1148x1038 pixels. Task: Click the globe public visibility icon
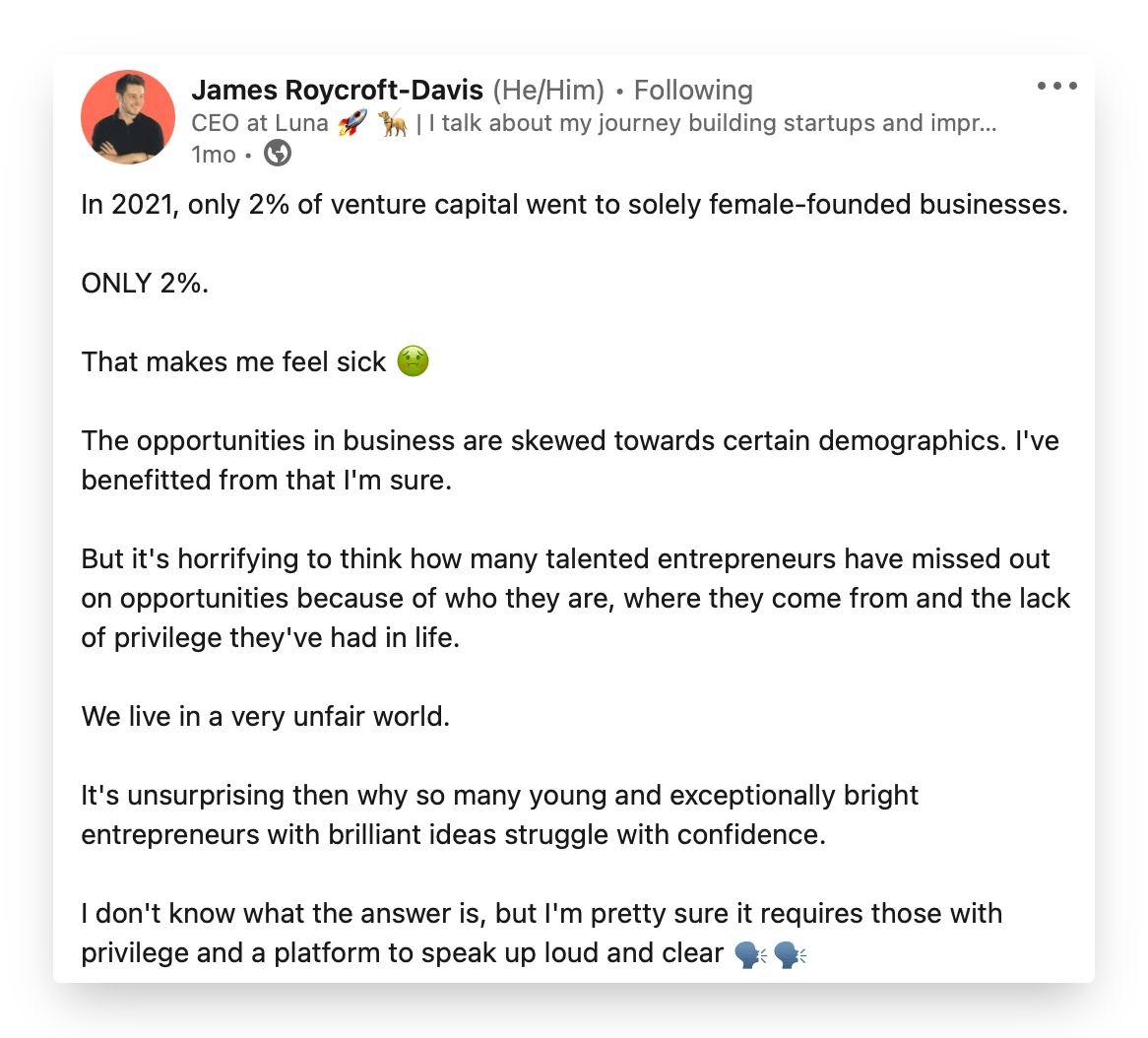pyautogui.click(x=278, y=154)
